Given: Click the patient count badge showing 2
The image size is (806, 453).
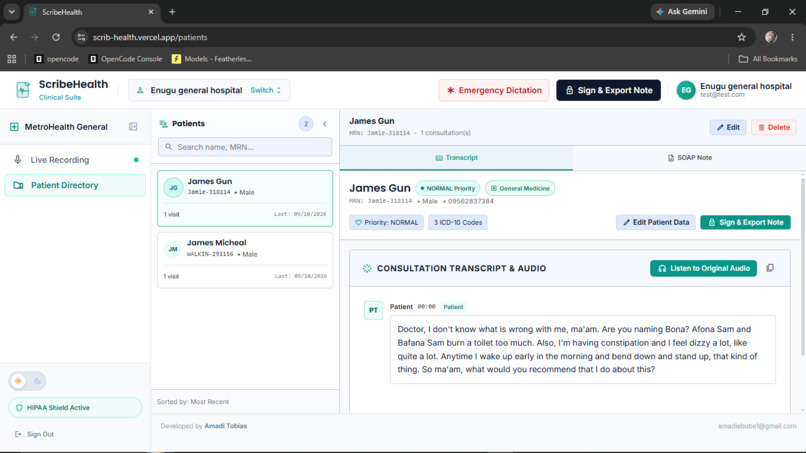Looking at the screenshot, I should point(306,124).
